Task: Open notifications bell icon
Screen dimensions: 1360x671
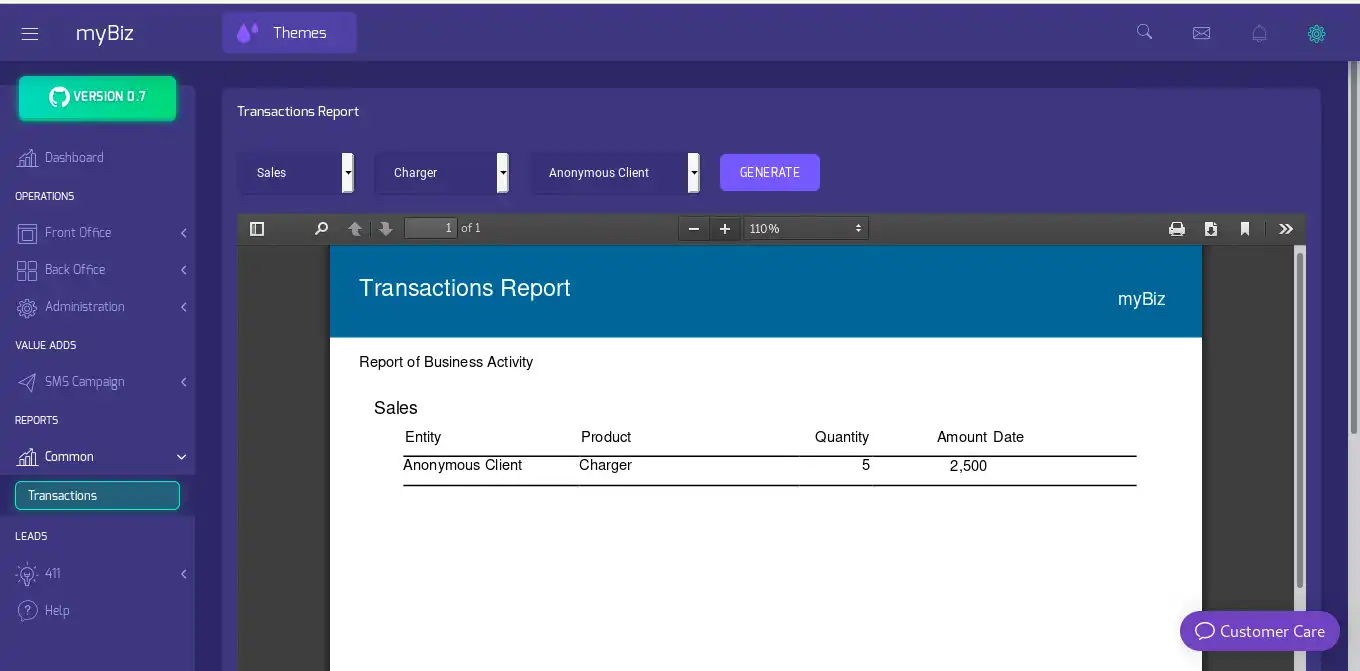Action: 1259,33
